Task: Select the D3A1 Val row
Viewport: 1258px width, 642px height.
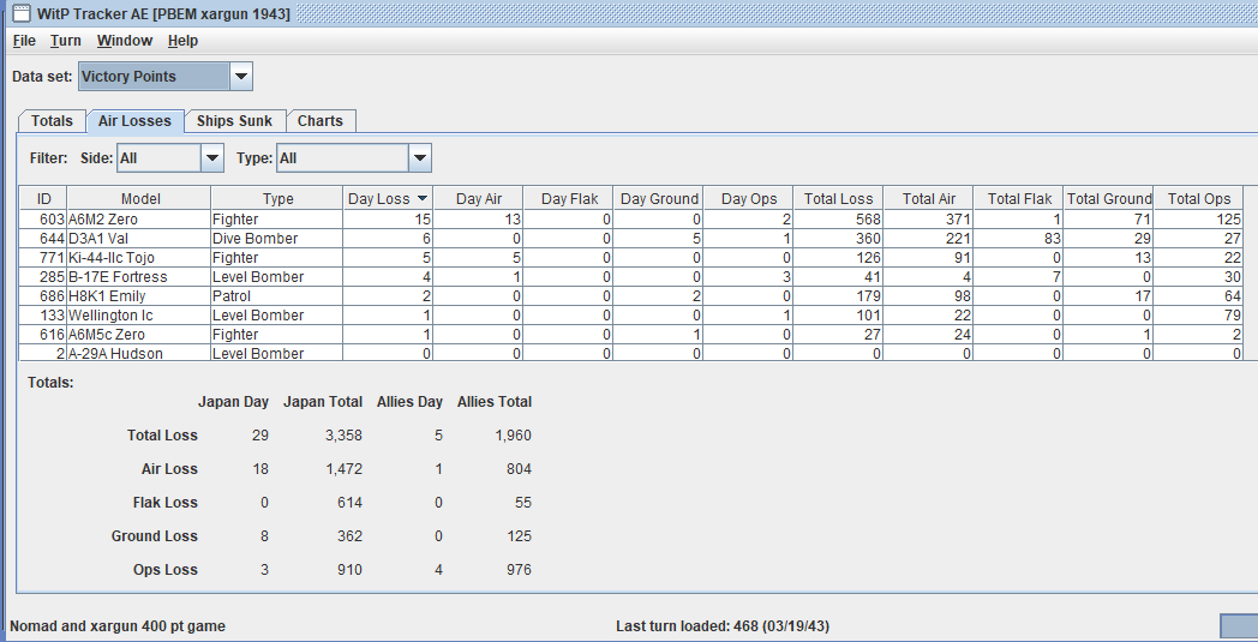Action: tap(631, 238)
